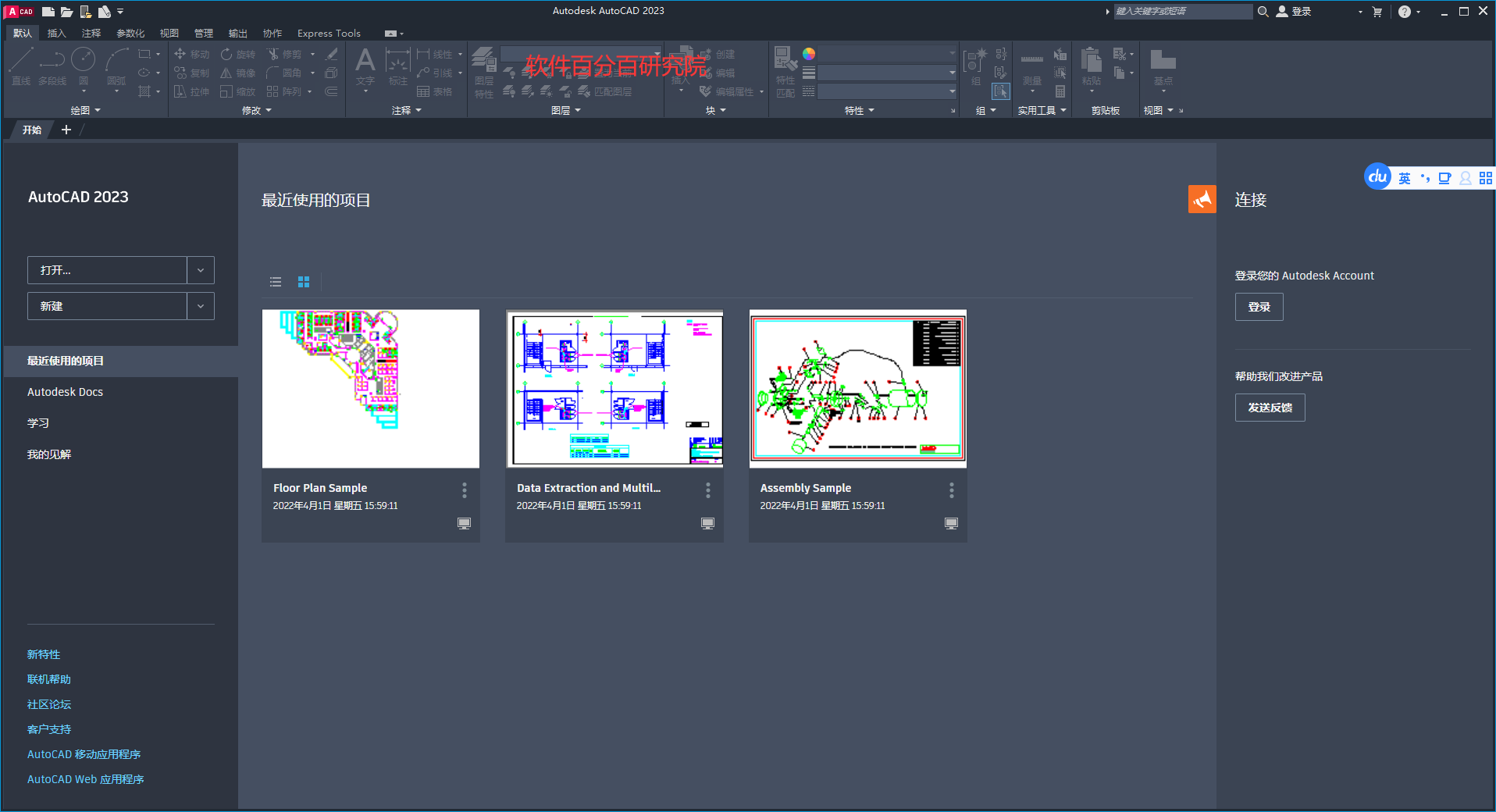1496x812 pixels.
Task: Click the 新建 button
Action: click(107, 306)
